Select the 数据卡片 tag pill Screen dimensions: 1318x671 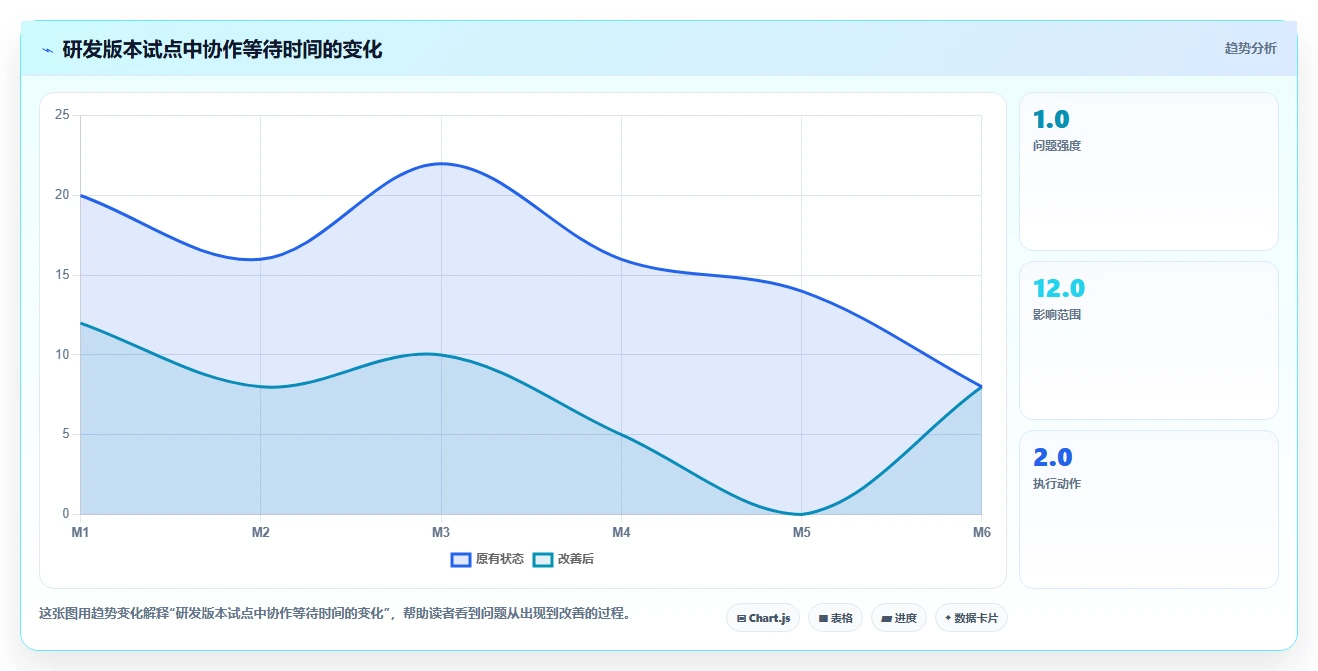click(971, 618)
